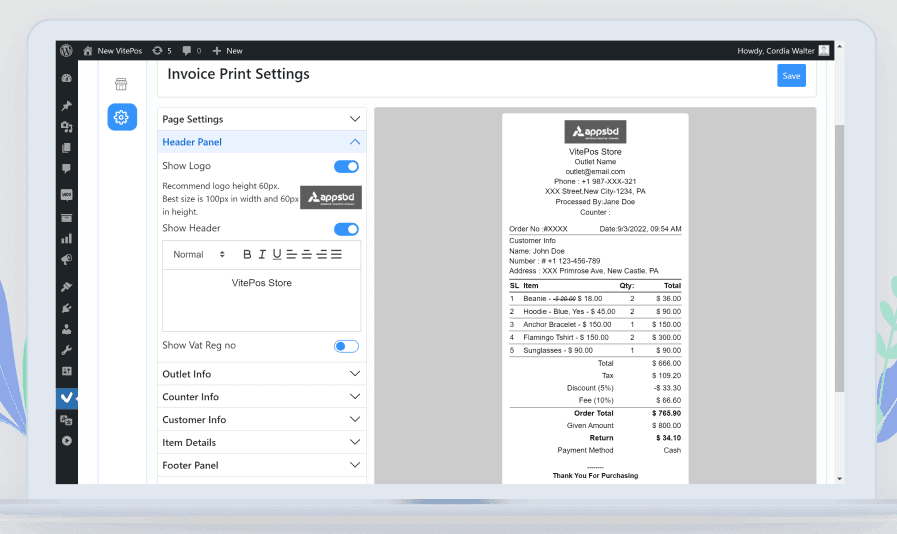Click the bold formatting icon

(247, 254)
